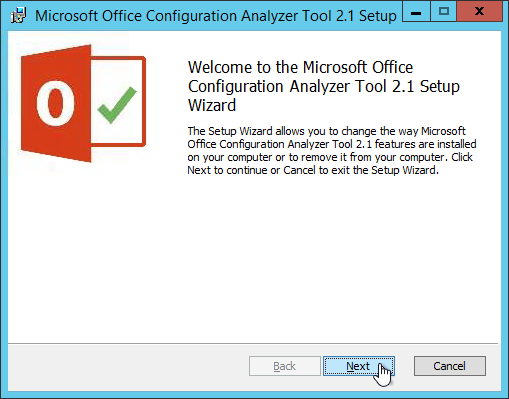Click the word 'Wizard' in the heading
This screenshot has width=509, height=399.
[212, 105]
